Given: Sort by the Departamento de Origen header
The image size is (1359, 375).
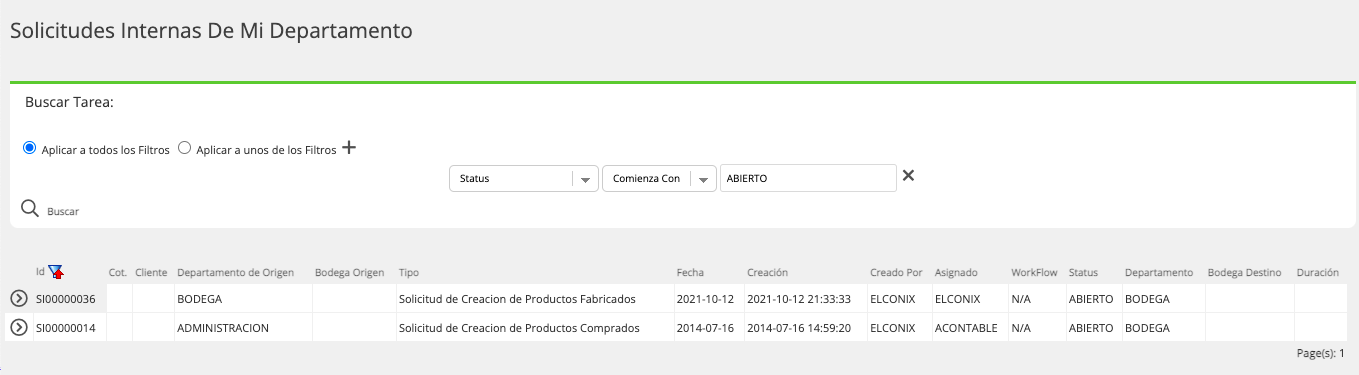Looking at the screenshot, I should coord(241,272).
